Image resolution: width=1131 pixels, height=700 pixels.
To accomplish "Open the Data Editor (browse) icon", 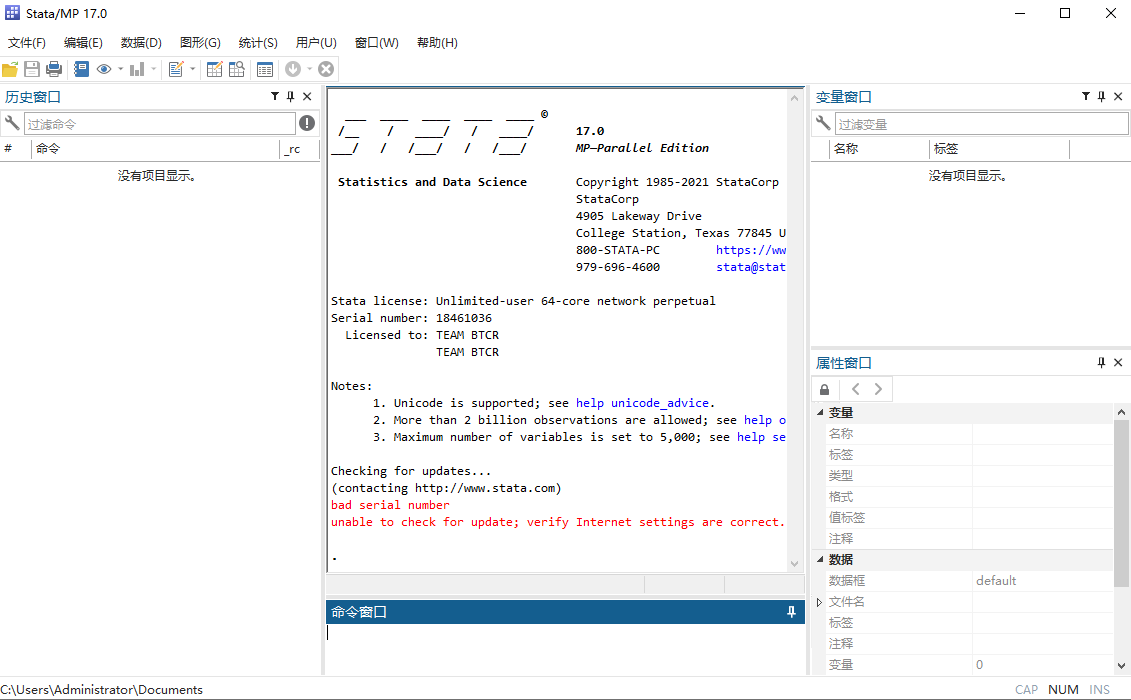I will pyautogui.click(x=237, y=69).
